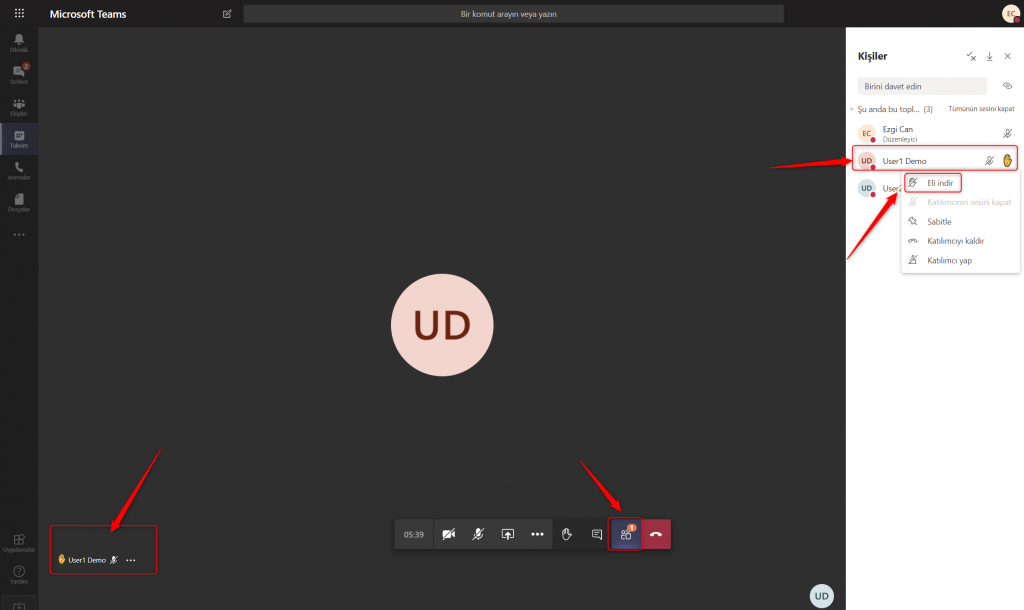Click 'Katılımcıyı kaldır' menu option
1024x610 pixels.
point(956,241)
